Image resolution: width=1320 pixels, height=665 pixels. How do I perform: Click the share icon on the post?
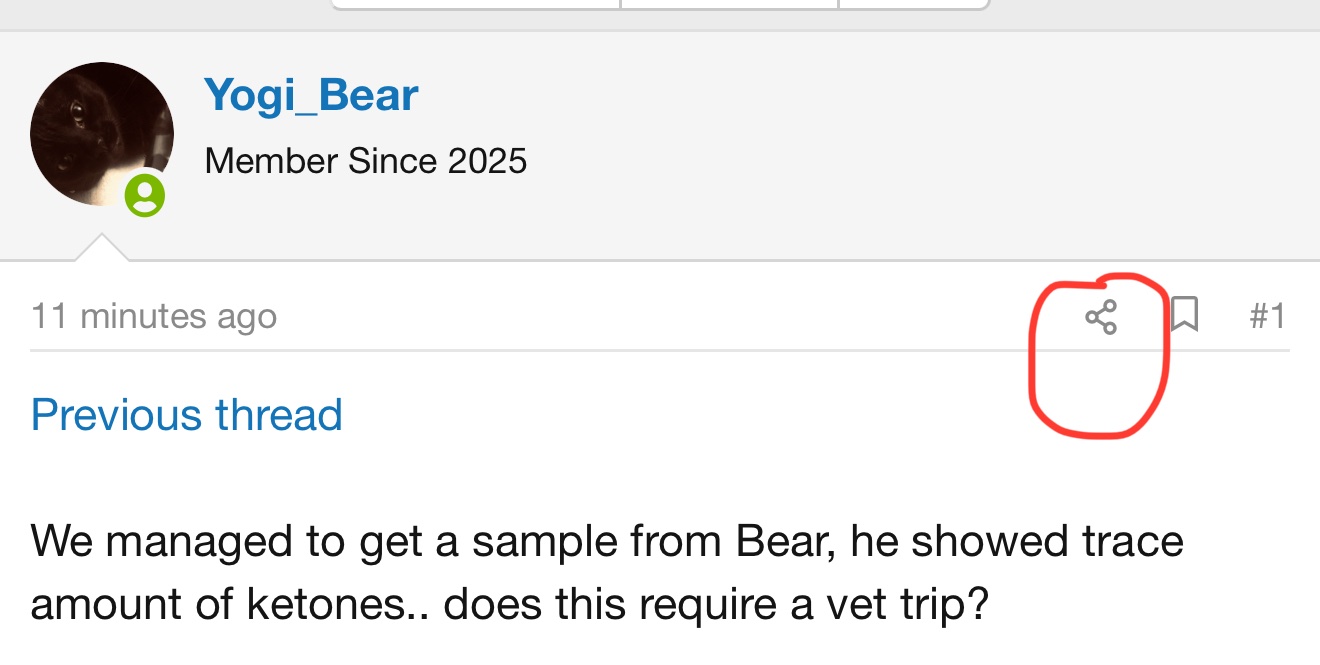click(x=1100, y=318)
